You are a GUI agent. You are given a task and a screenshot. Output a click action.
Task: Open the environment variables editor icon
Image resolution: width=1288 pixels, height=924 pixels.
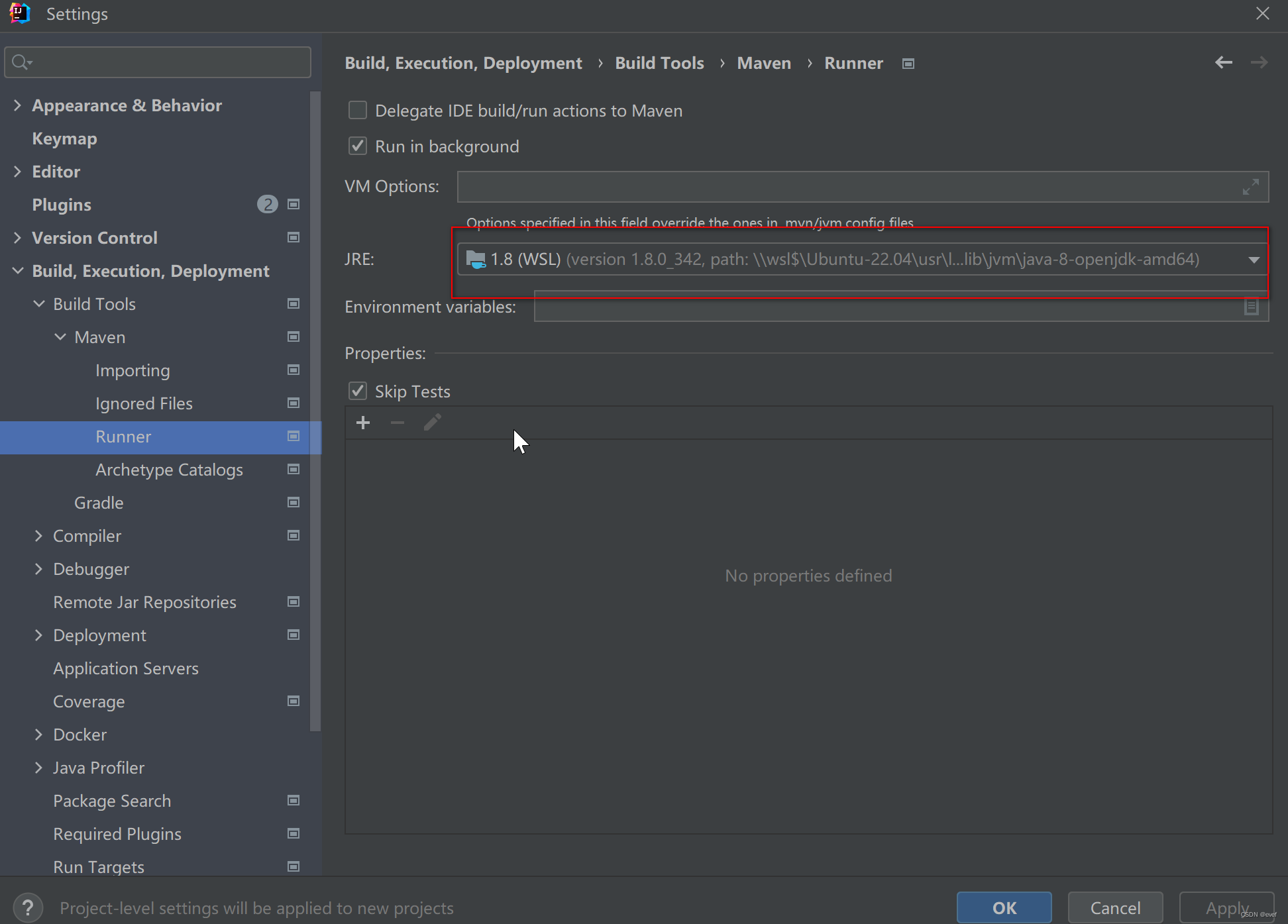(1251, 307)
